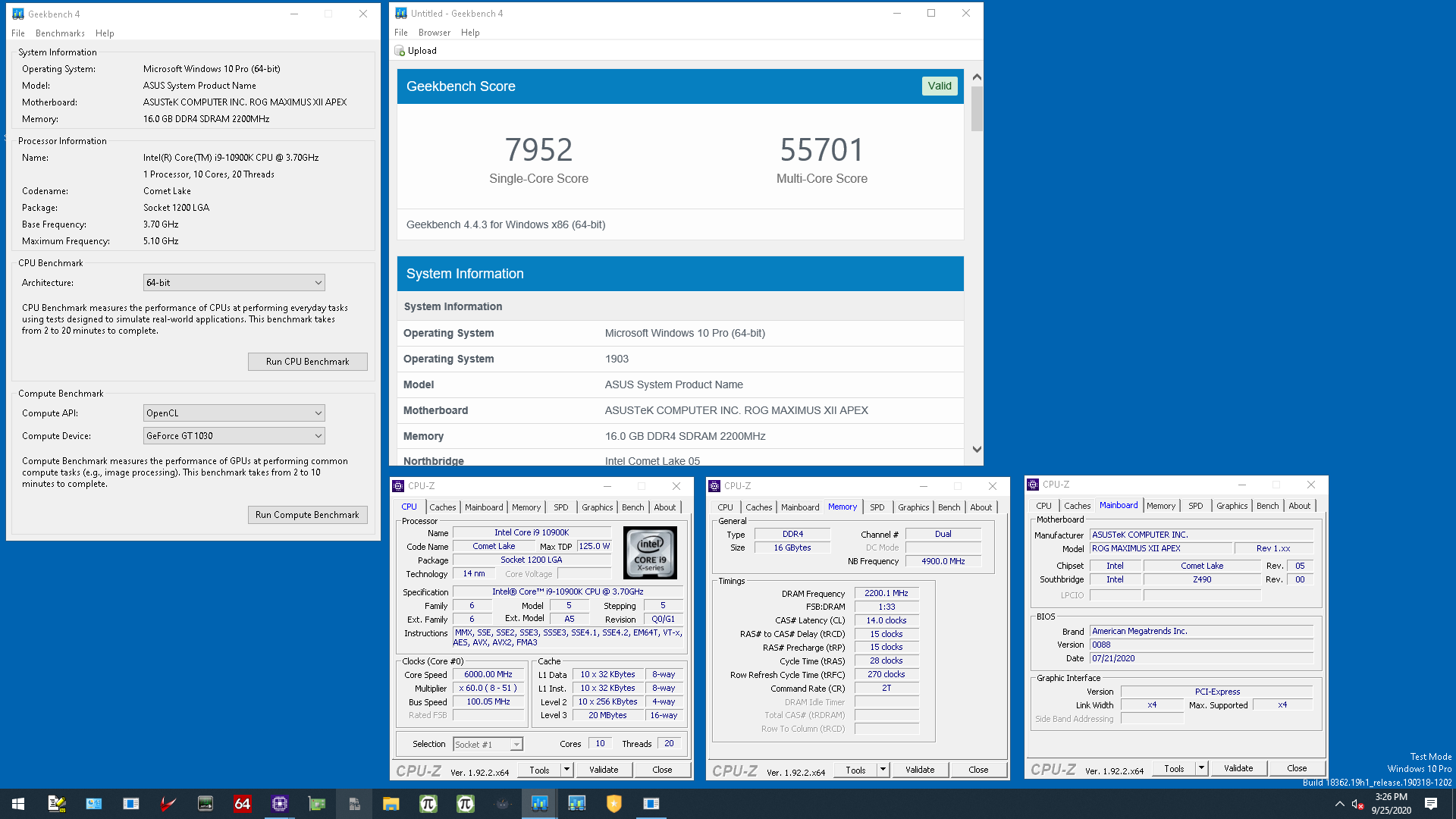Click Validate in the CPU-Z Mainboard window
This screenshot has height=819, width=1456.
[x=1238, y=768]
